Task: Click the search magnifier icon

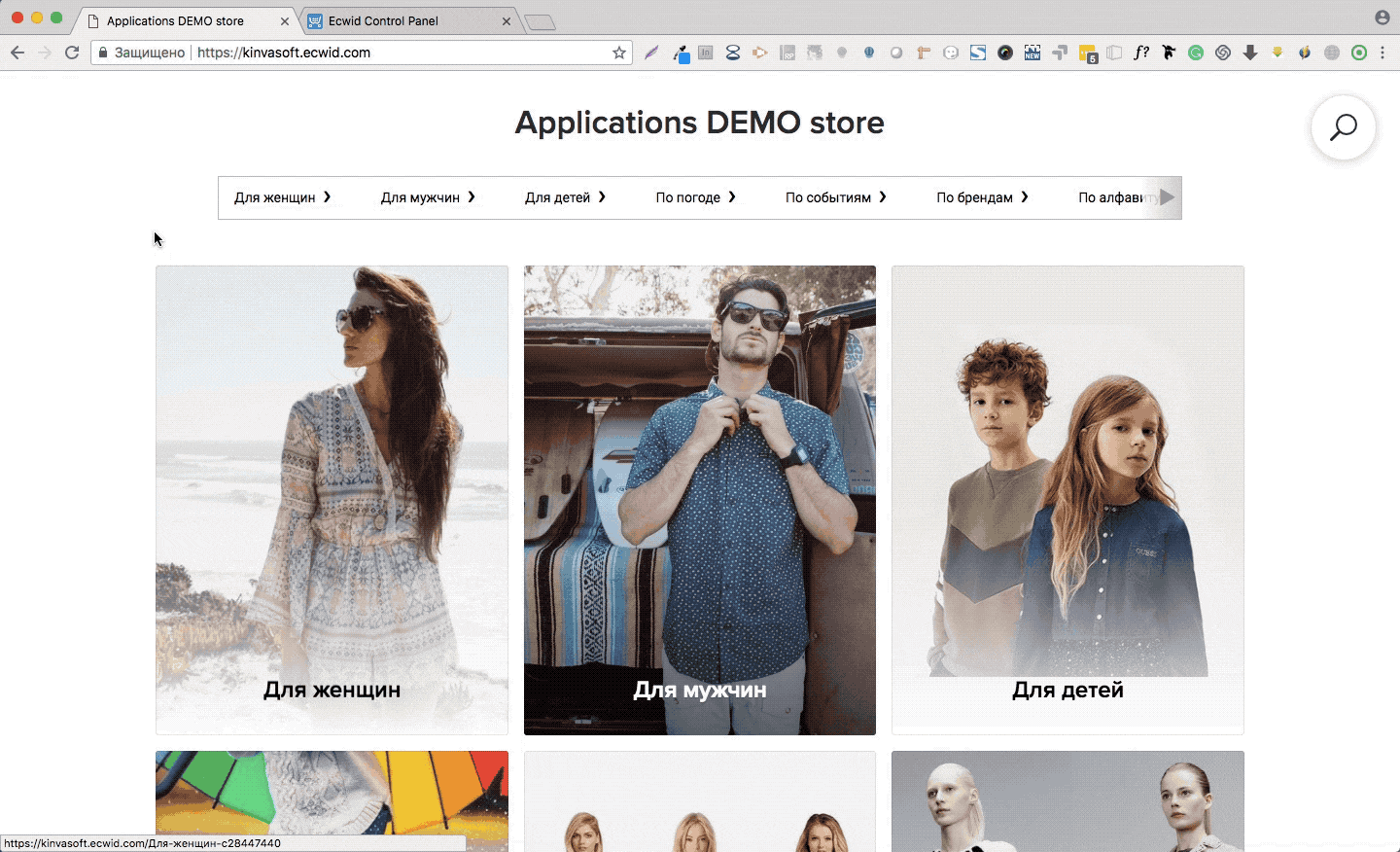Action: click(x=1343, y=127)
